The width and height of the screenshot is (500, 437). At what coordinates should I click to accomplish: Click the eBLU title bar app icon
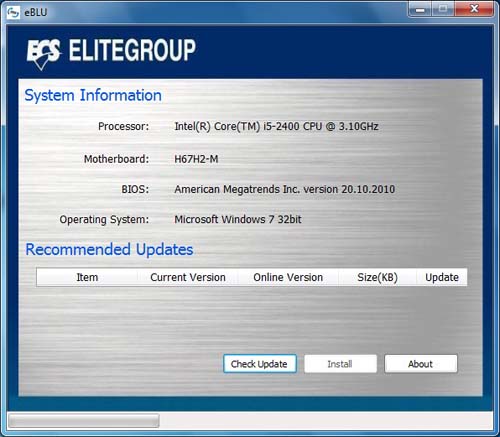click(13, 13)
